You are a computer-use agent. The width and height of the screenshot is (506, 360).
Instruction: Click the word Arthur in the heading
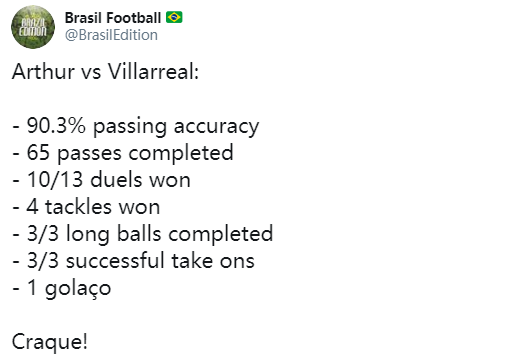43,72
